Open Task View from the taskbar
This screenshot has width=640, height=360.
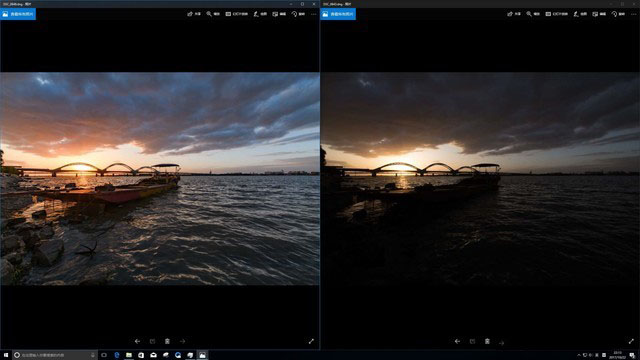(x=104, y=355)
